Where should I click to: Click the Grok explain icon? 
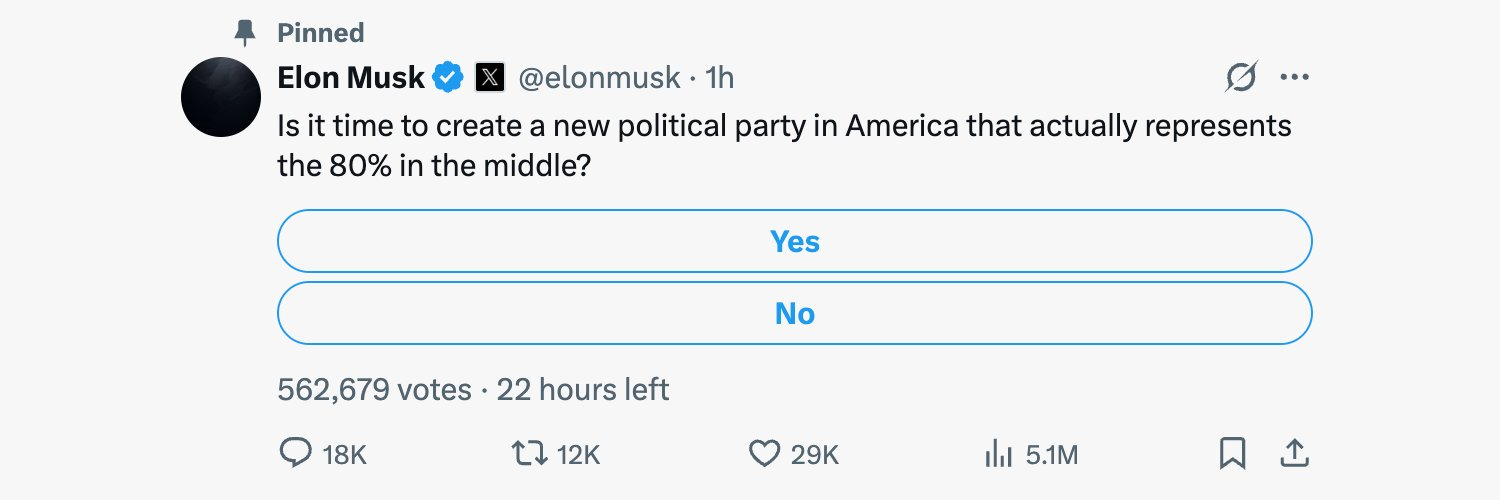coord(1241,77)
